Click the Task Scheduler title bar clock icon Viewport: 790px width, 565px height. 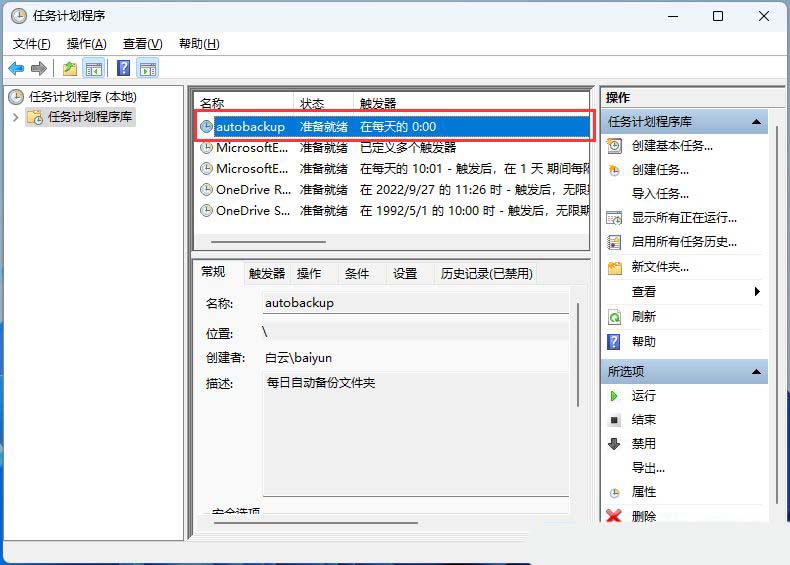point(19,16)
